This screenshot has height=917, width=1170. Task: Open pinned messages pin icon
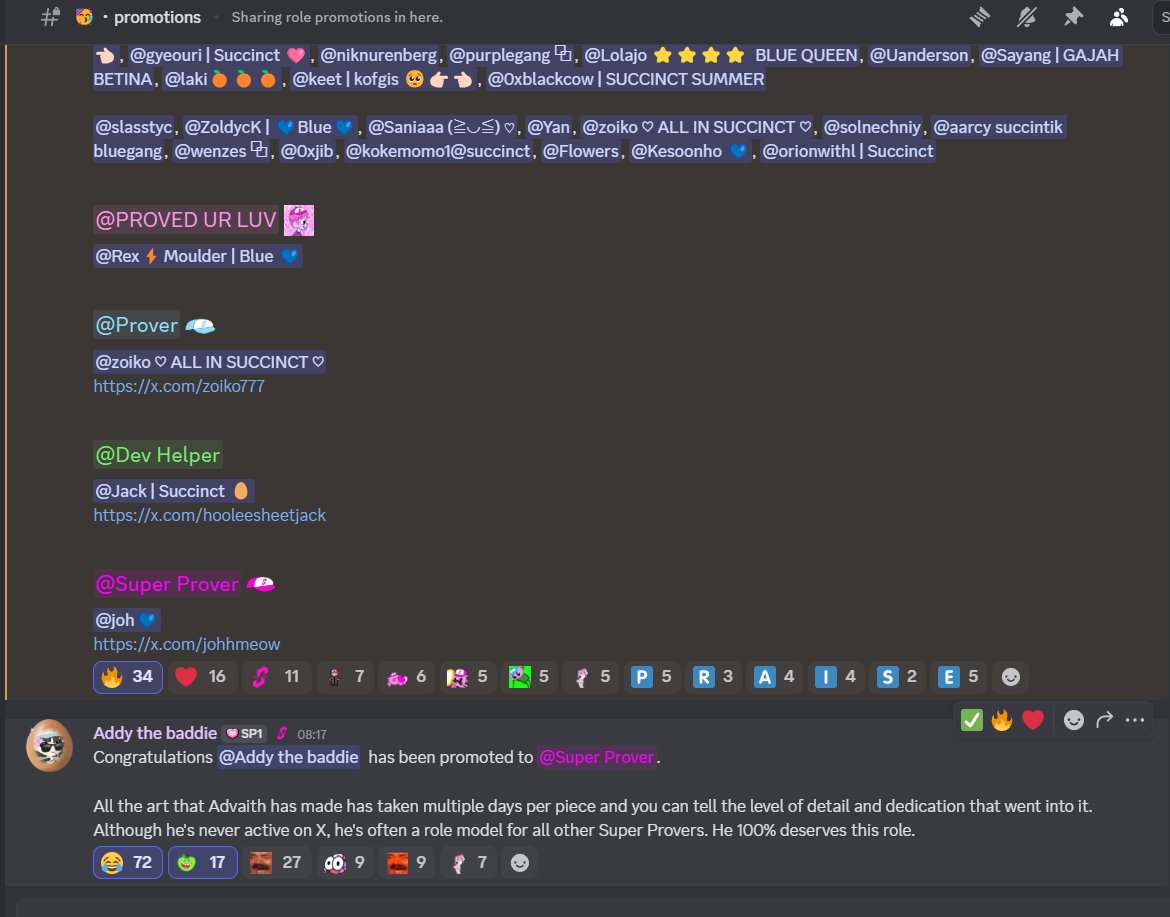coord(1073,17)
